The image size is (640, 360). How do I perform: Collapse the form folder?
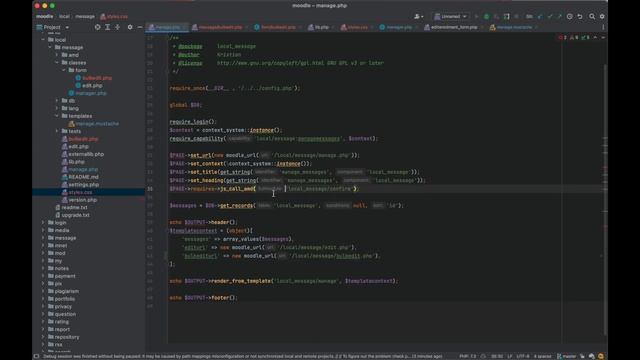tap(64, 70)
